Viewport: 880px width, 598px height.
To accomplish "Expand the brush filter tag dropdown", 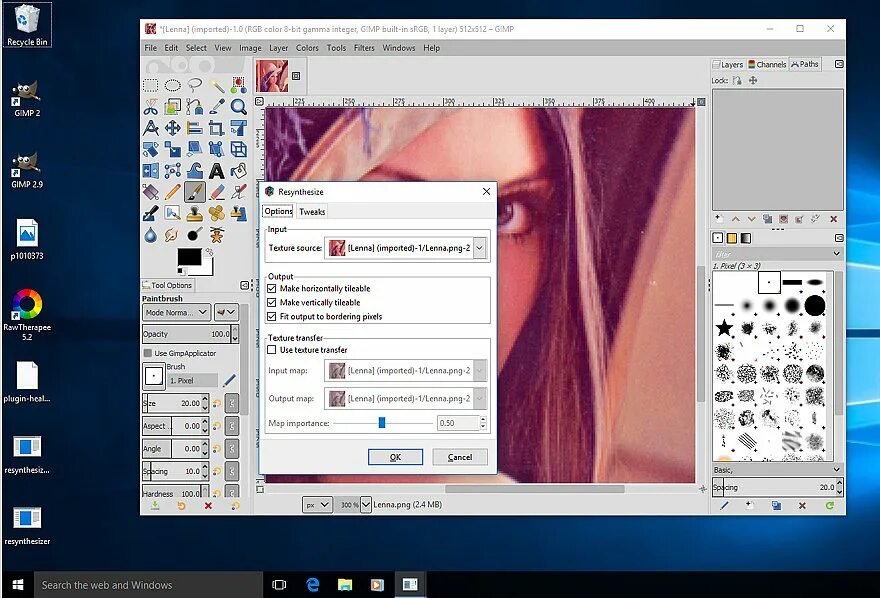I will click(x=836, y=254).
